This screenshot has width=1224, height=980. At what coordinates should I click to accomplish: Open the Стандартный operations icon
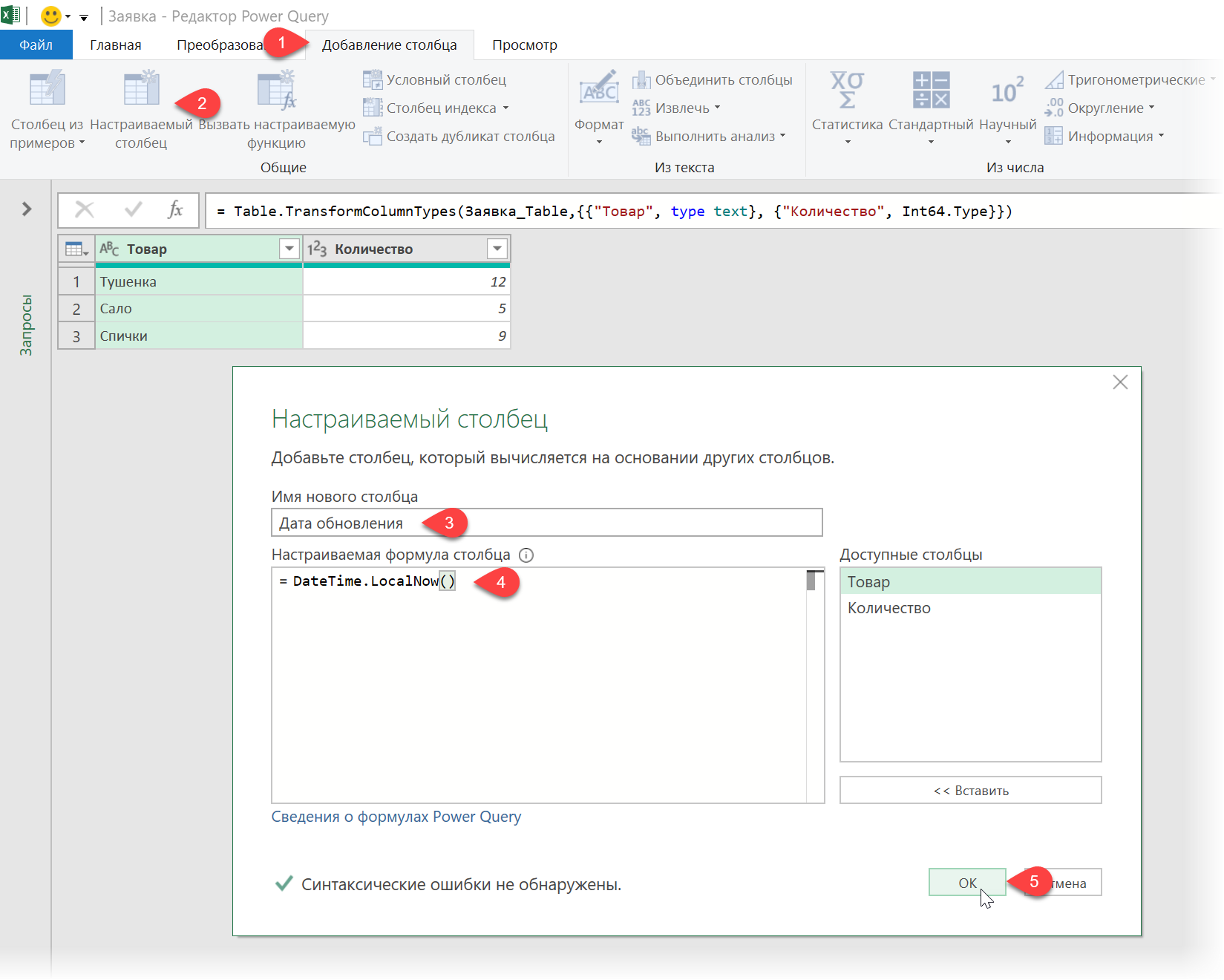pos(931,90)
